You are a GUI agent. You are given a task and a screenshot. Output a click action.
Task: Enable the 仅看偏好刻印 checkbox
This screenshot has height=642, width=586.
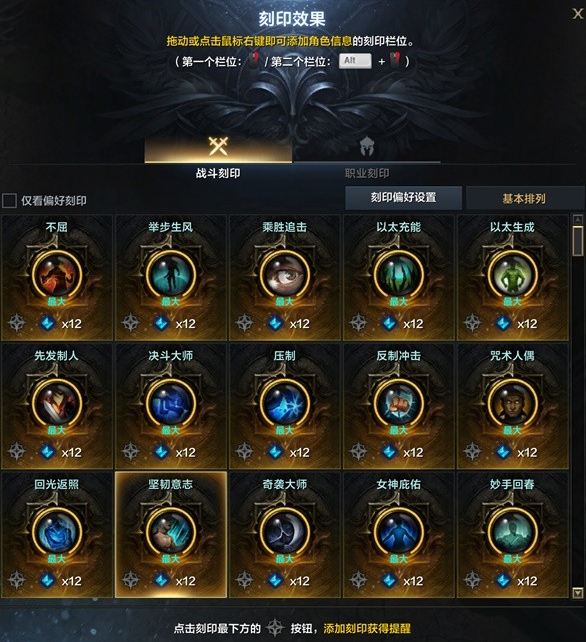(x=9, y=201)
